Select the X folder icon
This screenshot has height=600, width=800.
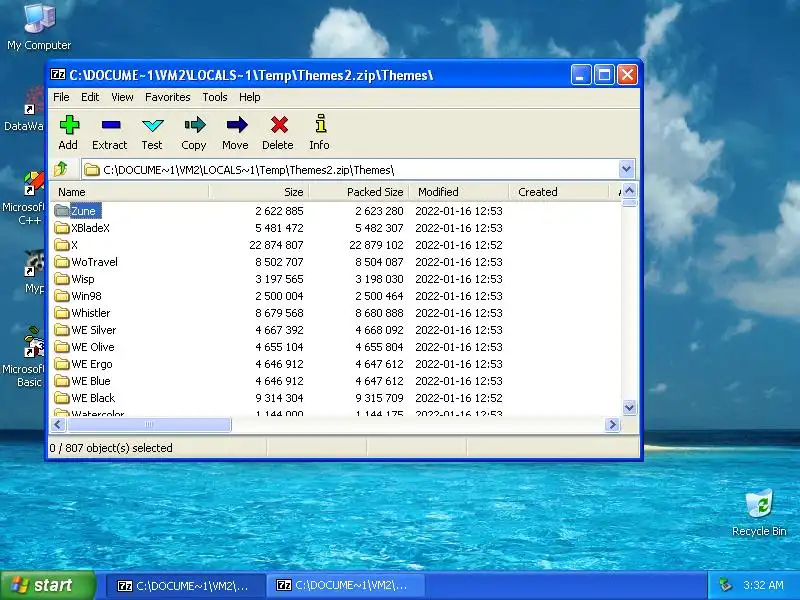[x=62, y=245]
